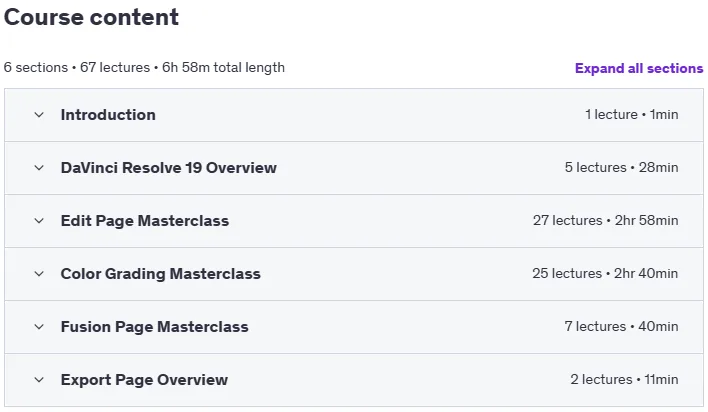
Task: Open the Edit Page Masterclass chevron
Action: pos(39,220)
